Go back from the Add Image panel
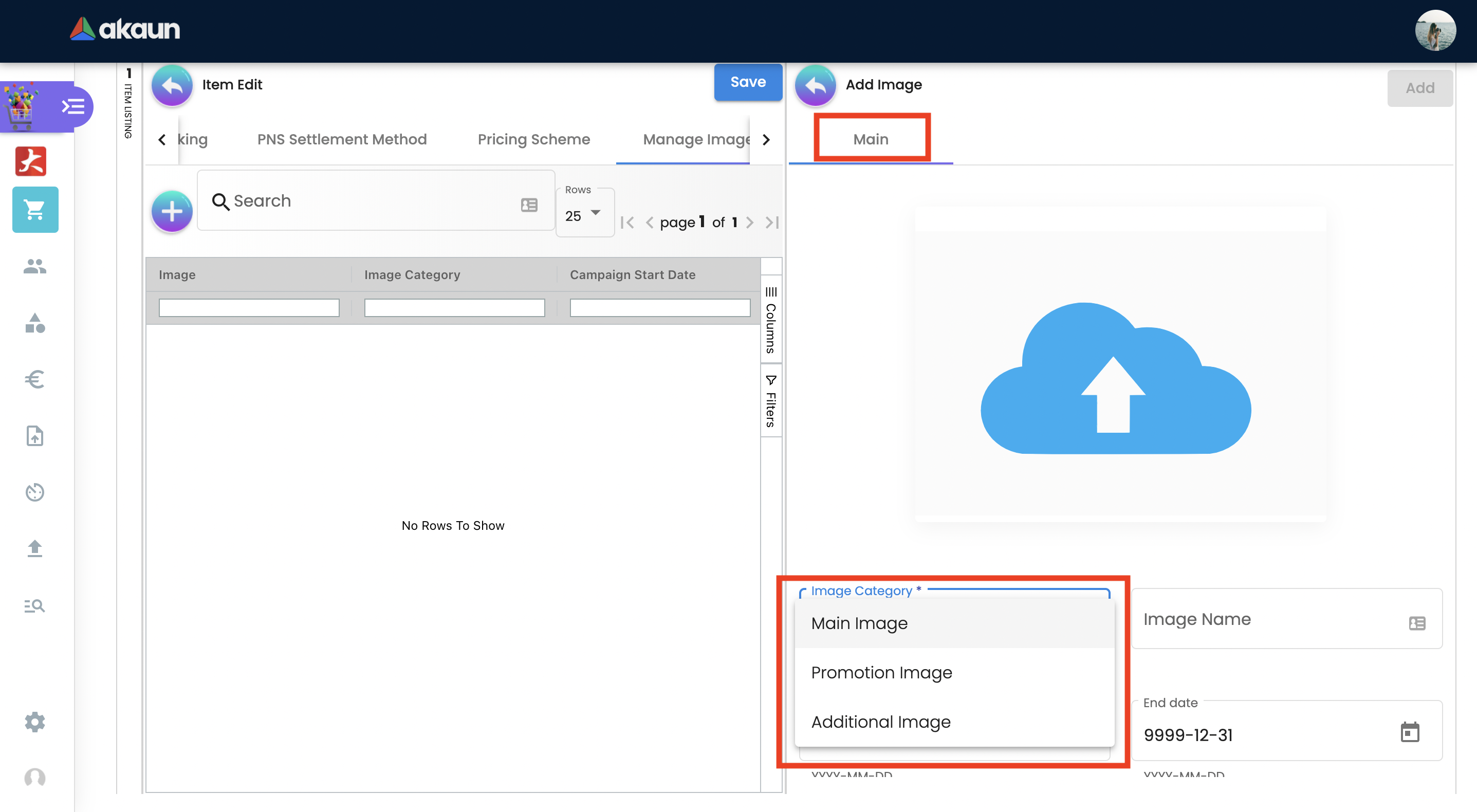Viewport: 1477px width, 812px height. [x=816, y=85]
